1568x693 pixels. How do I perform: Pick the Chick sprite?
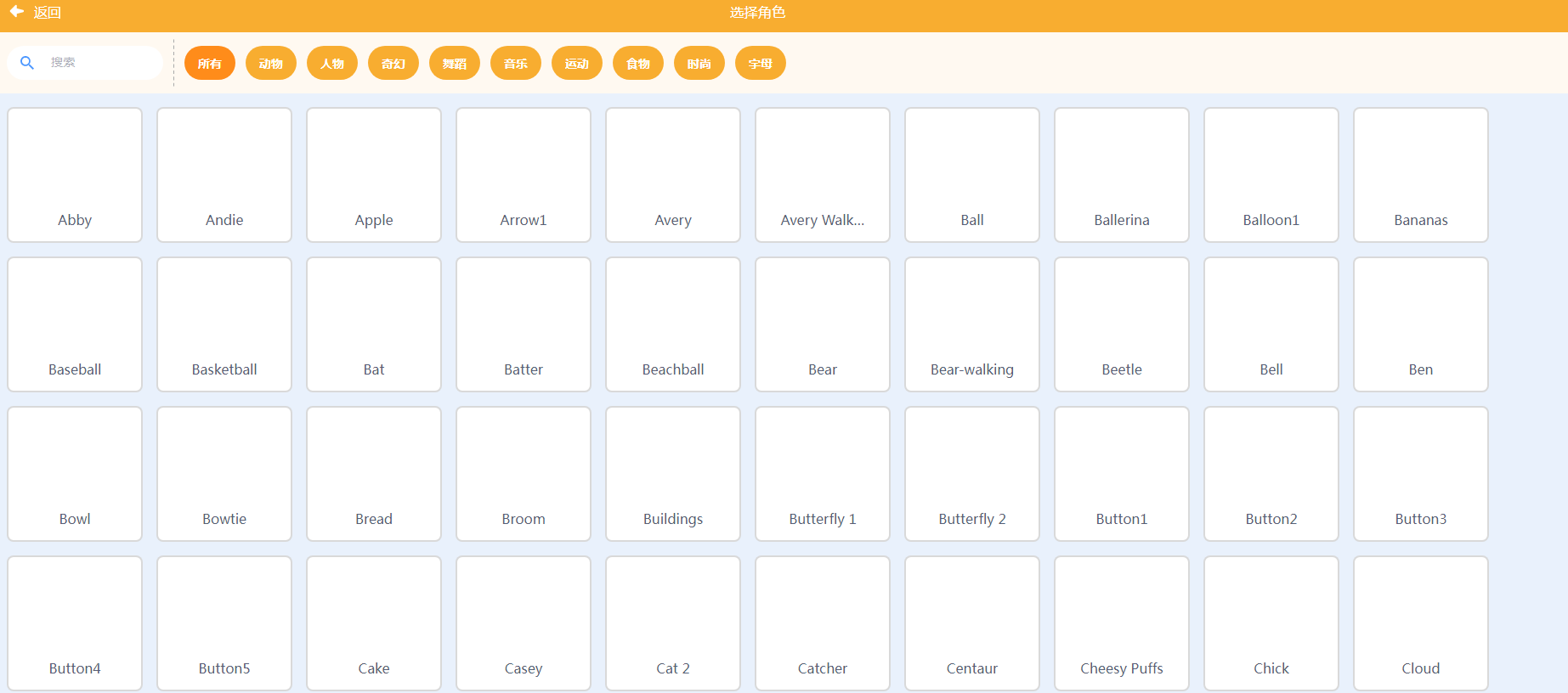(1271, 623)
